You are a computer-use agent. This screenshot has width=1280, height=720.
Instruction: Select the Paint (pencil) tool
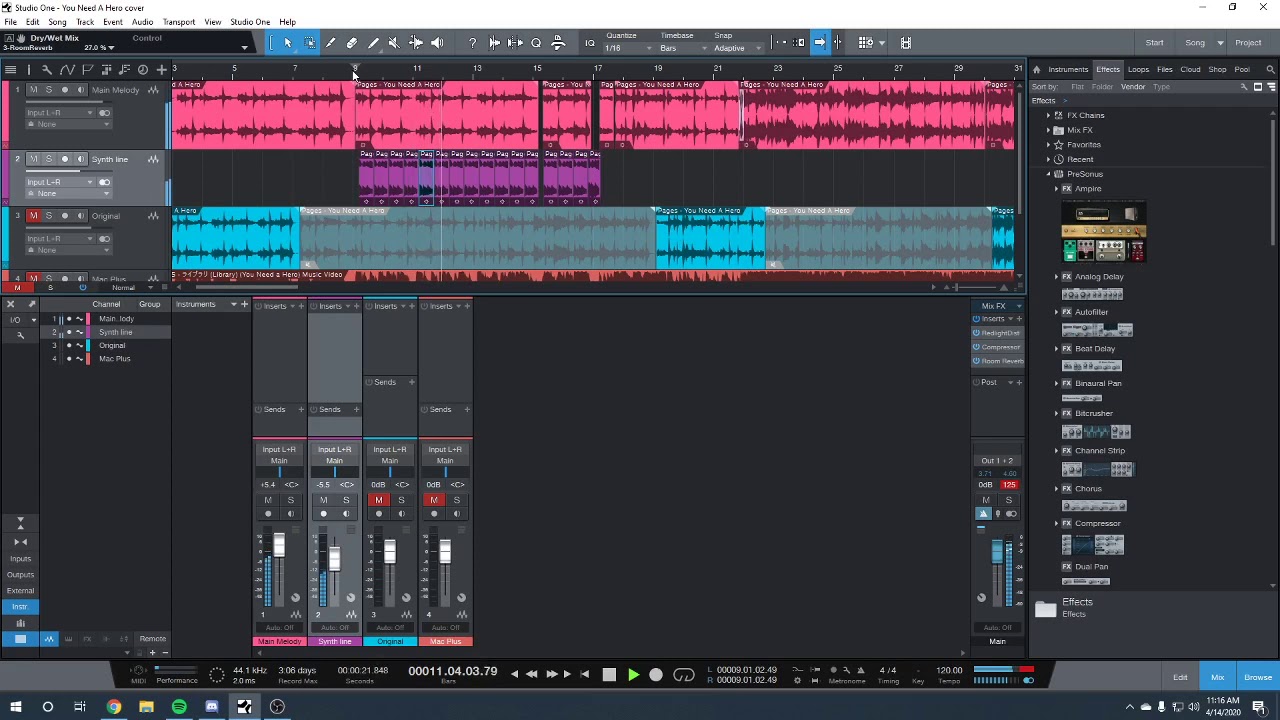click(373, 43)
